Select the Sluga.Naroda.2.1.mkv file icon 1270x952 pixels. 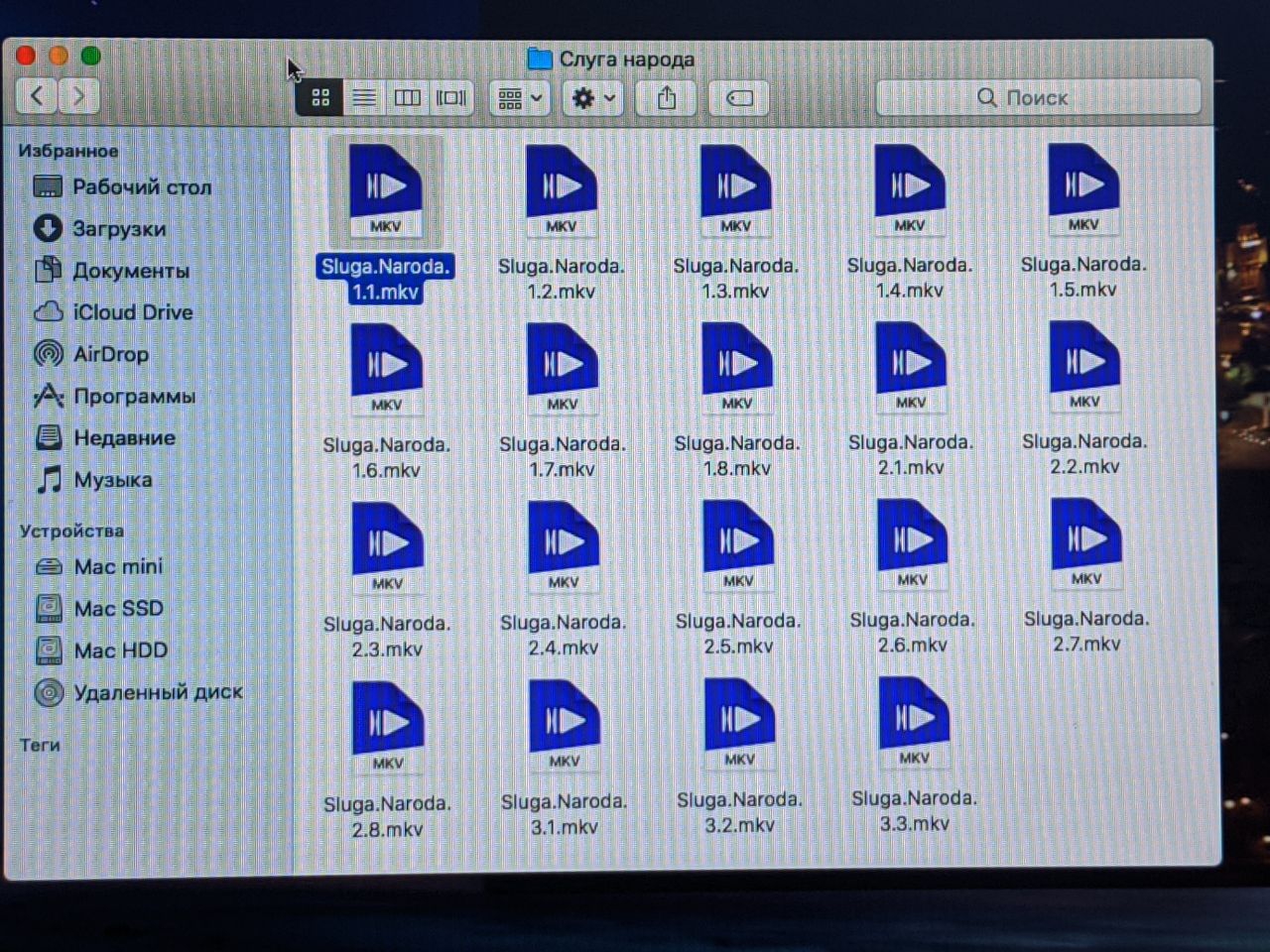tap(910, 367)
